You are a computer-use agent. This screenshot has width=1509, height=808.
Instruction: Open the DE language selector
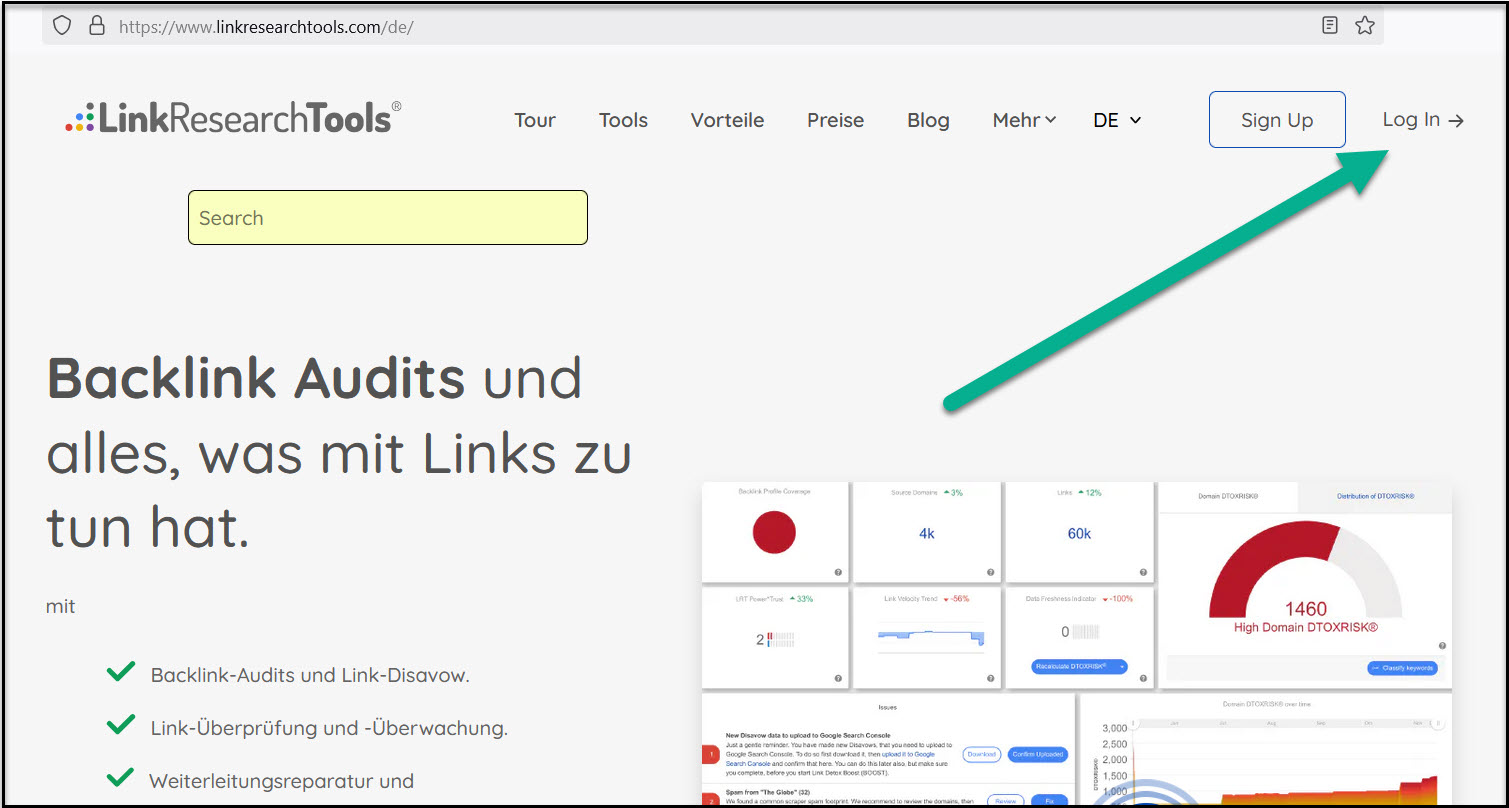coord(1117,120)
